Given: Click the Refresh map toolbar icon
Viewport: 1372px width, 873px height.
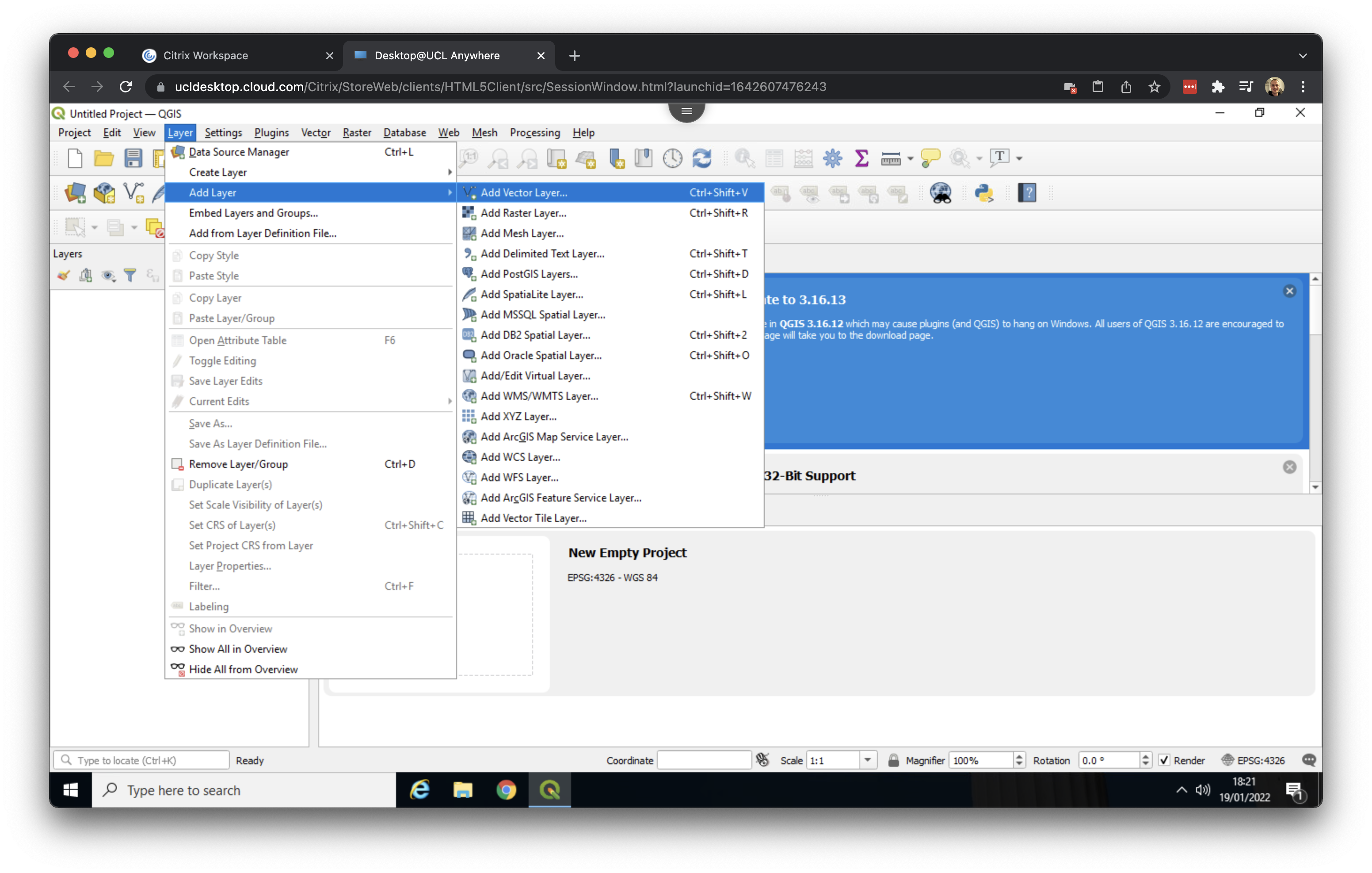Looking at the screenshot, I should tap(702, 158).
